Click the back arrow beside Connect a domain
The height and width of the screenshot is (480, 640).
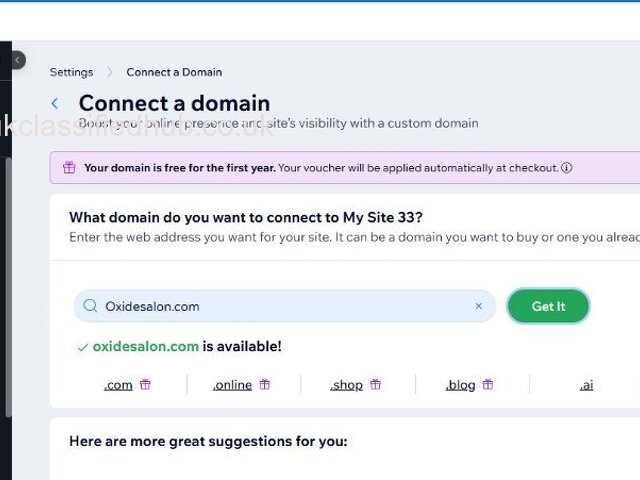55,103
